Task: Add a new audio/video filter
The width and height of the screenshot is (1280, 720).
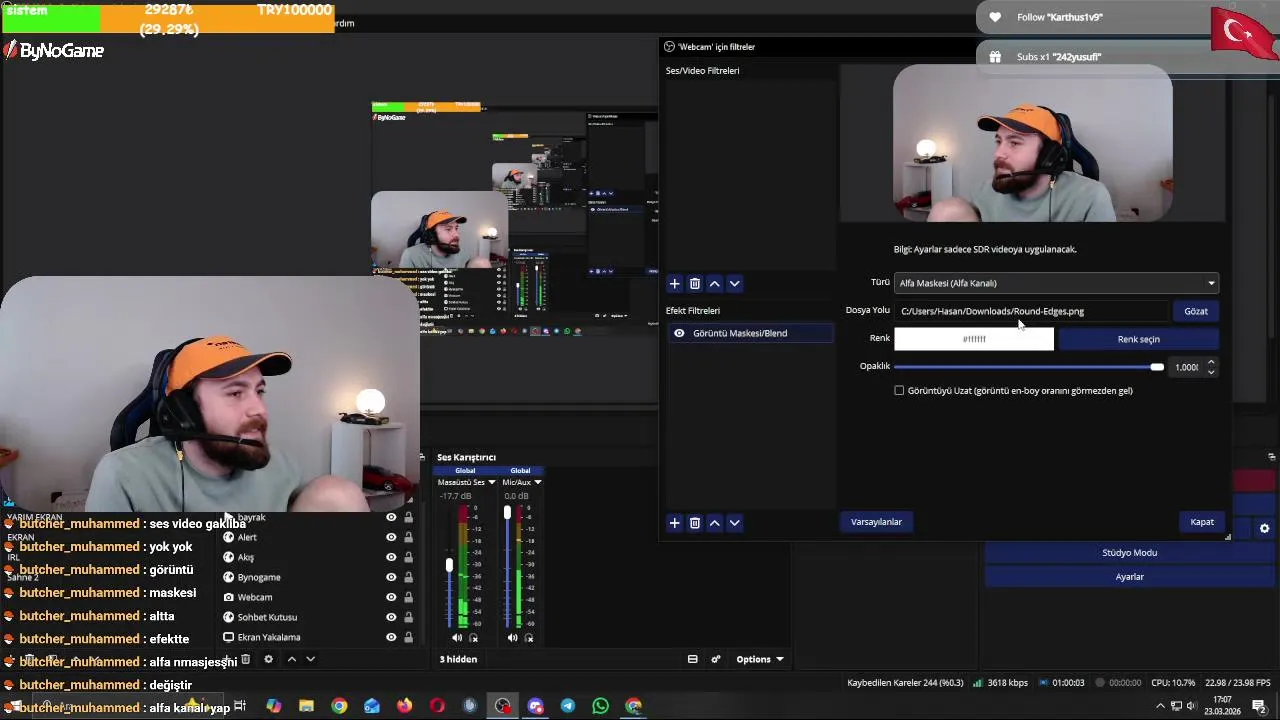Action: coord(674,284)
